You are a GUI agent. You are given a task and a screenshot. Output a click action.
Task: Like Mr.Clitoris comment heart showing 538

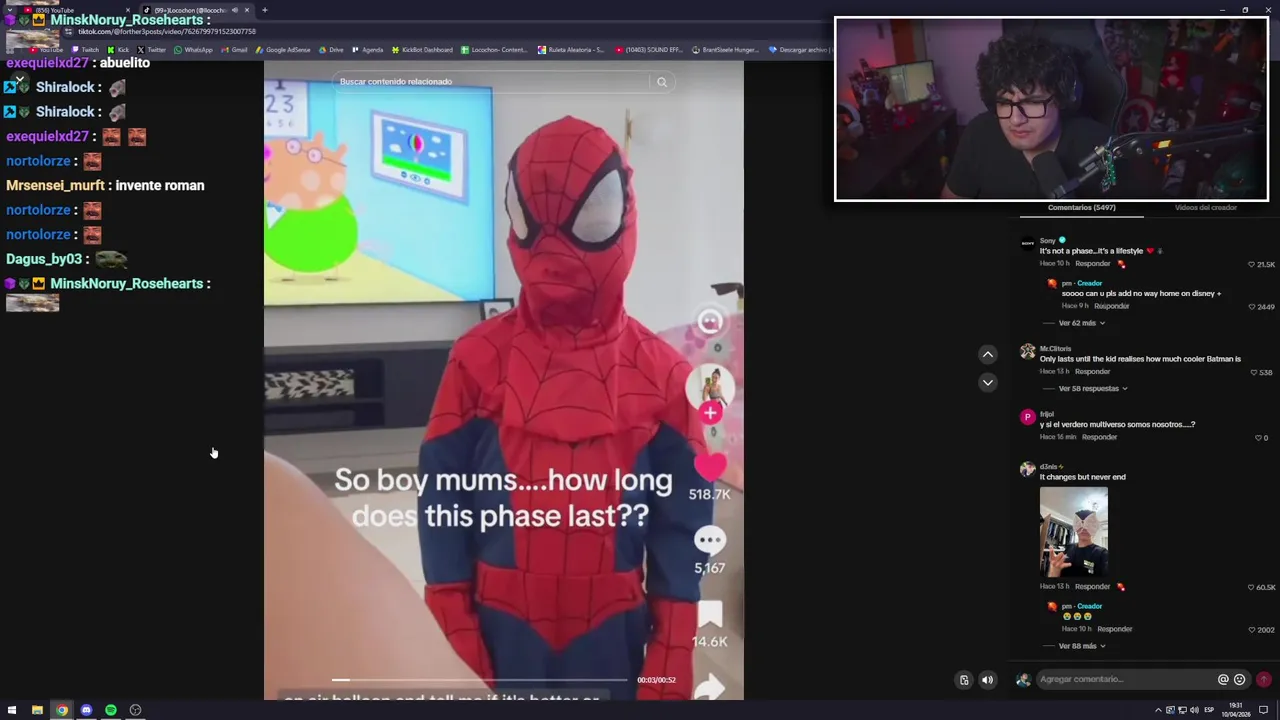(1254, 372)
